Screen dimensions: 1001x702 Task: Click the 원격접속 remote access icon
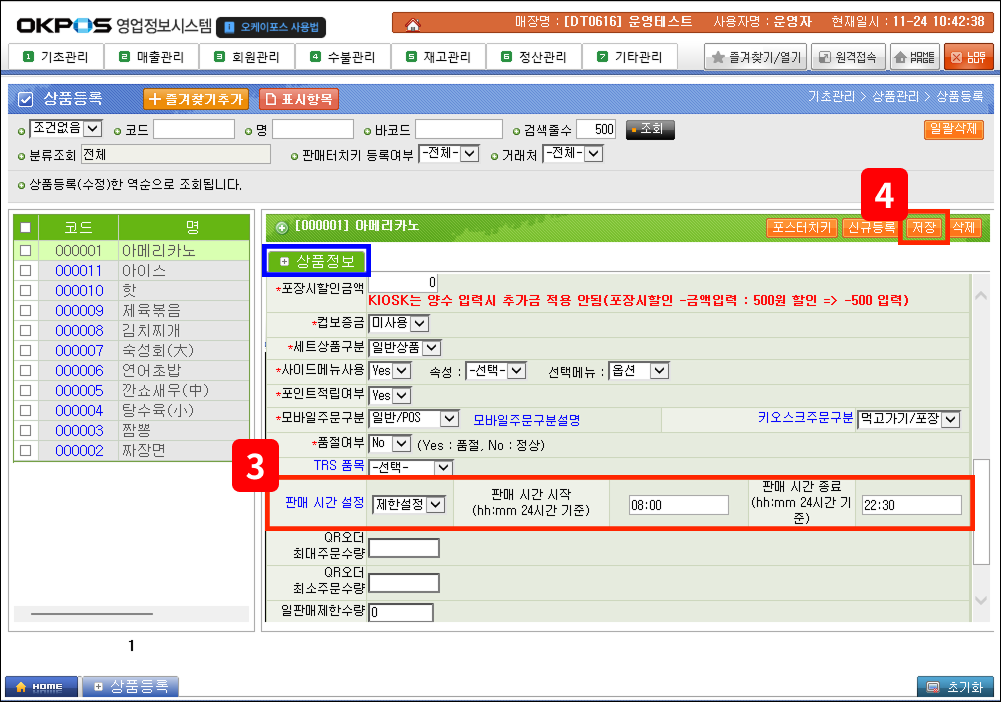click(848, 57)
